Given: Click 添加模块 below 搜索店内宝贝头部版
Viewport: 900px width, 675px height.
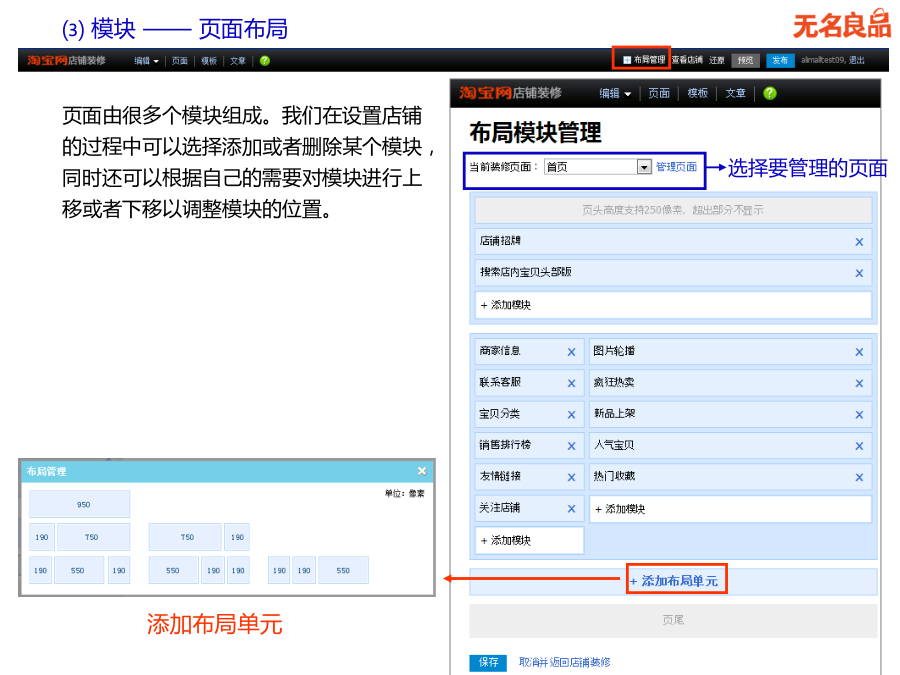Looking at the screenshot, I should tap(673, 305).
